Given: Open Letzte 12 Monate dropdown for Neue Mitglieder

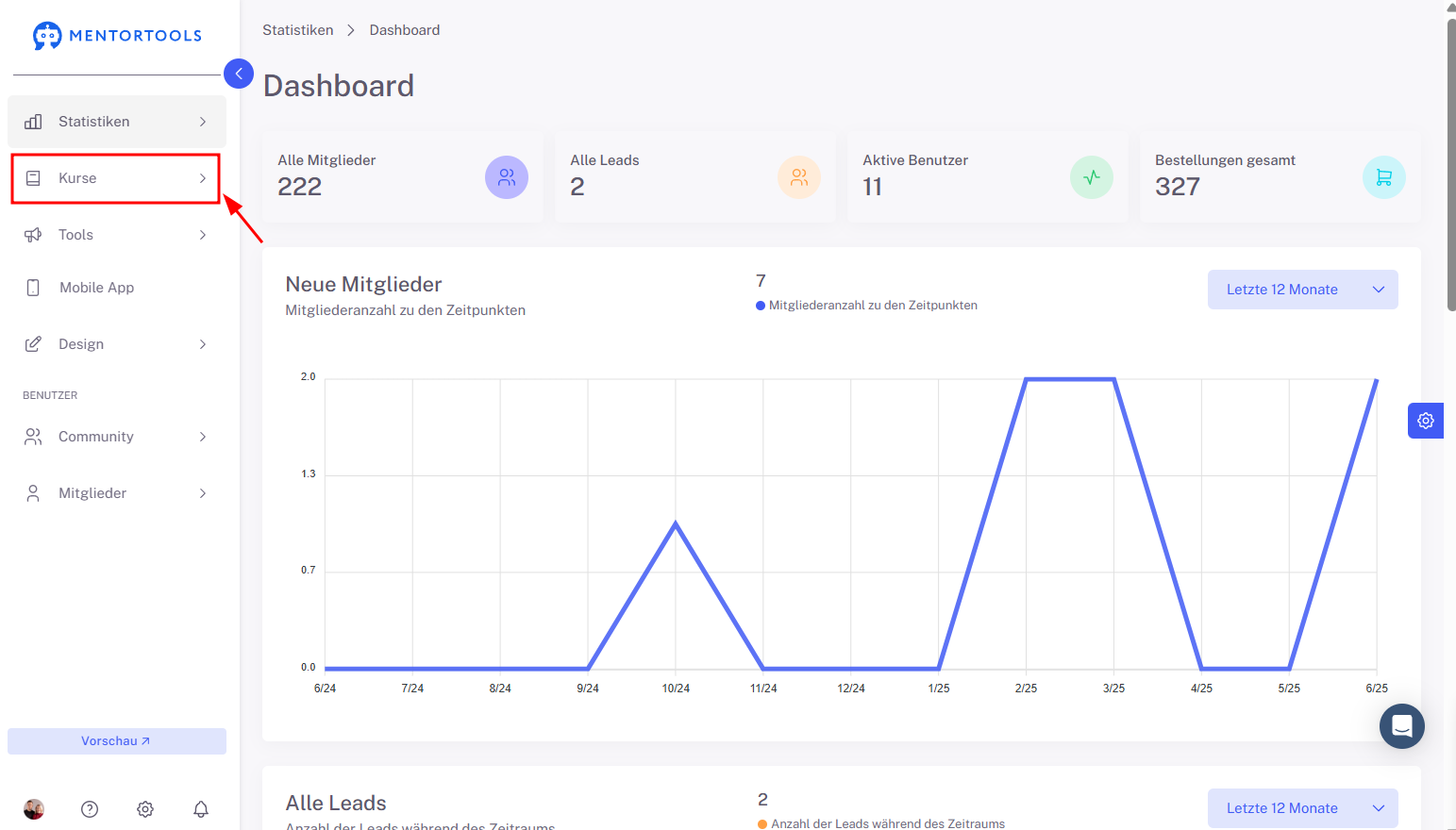Looking at the screenshot, I should tap(1303, 290).
